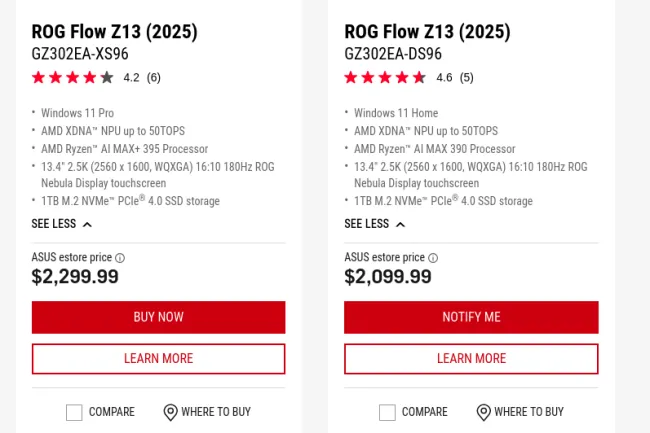This screenshot has height=433, width=650.
Task: Open Where To Buy for XS96 model
Action: [215, 412]
